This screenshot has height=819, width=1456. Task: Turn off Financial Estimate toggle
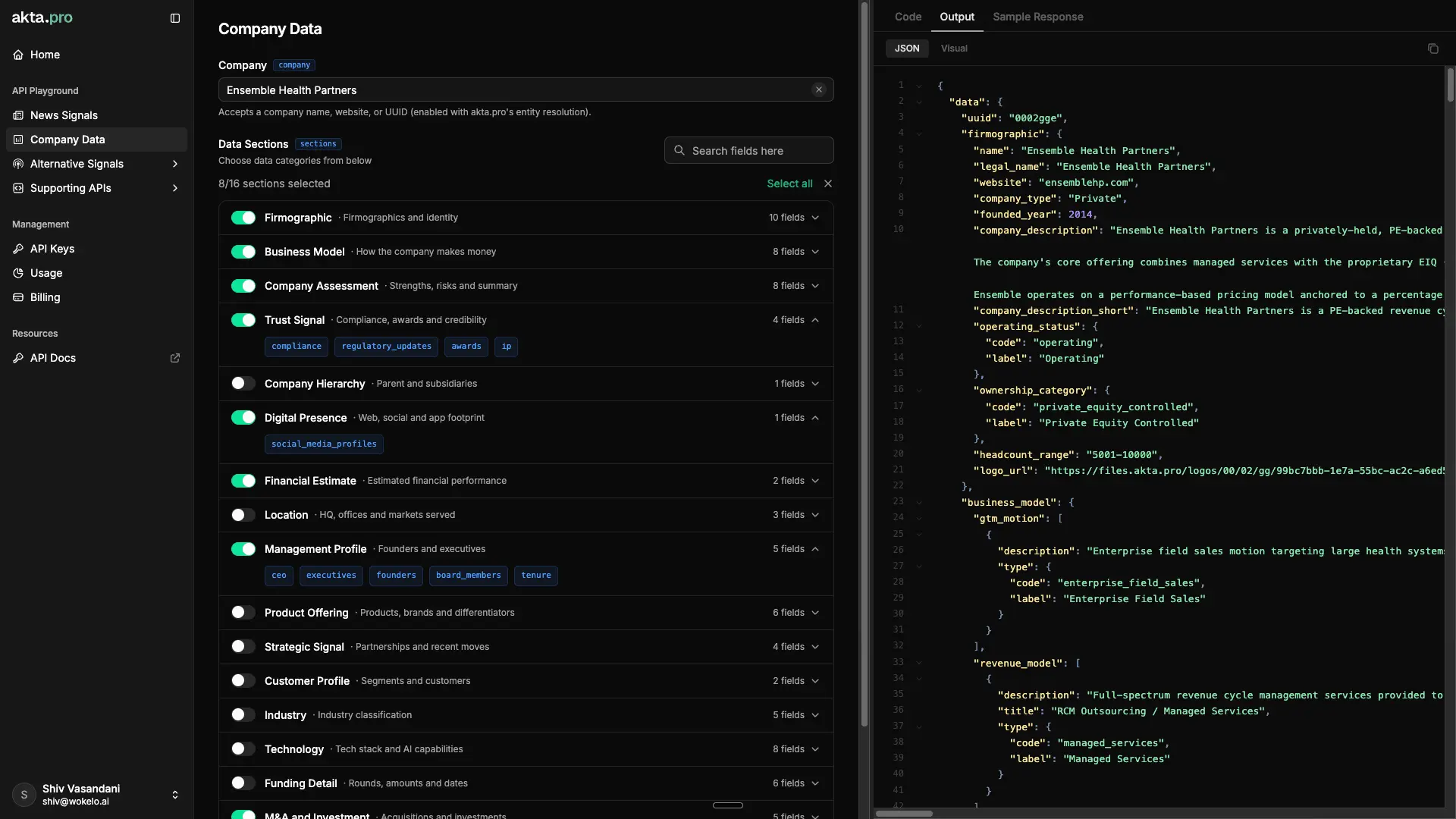click(x=243, y=481)
